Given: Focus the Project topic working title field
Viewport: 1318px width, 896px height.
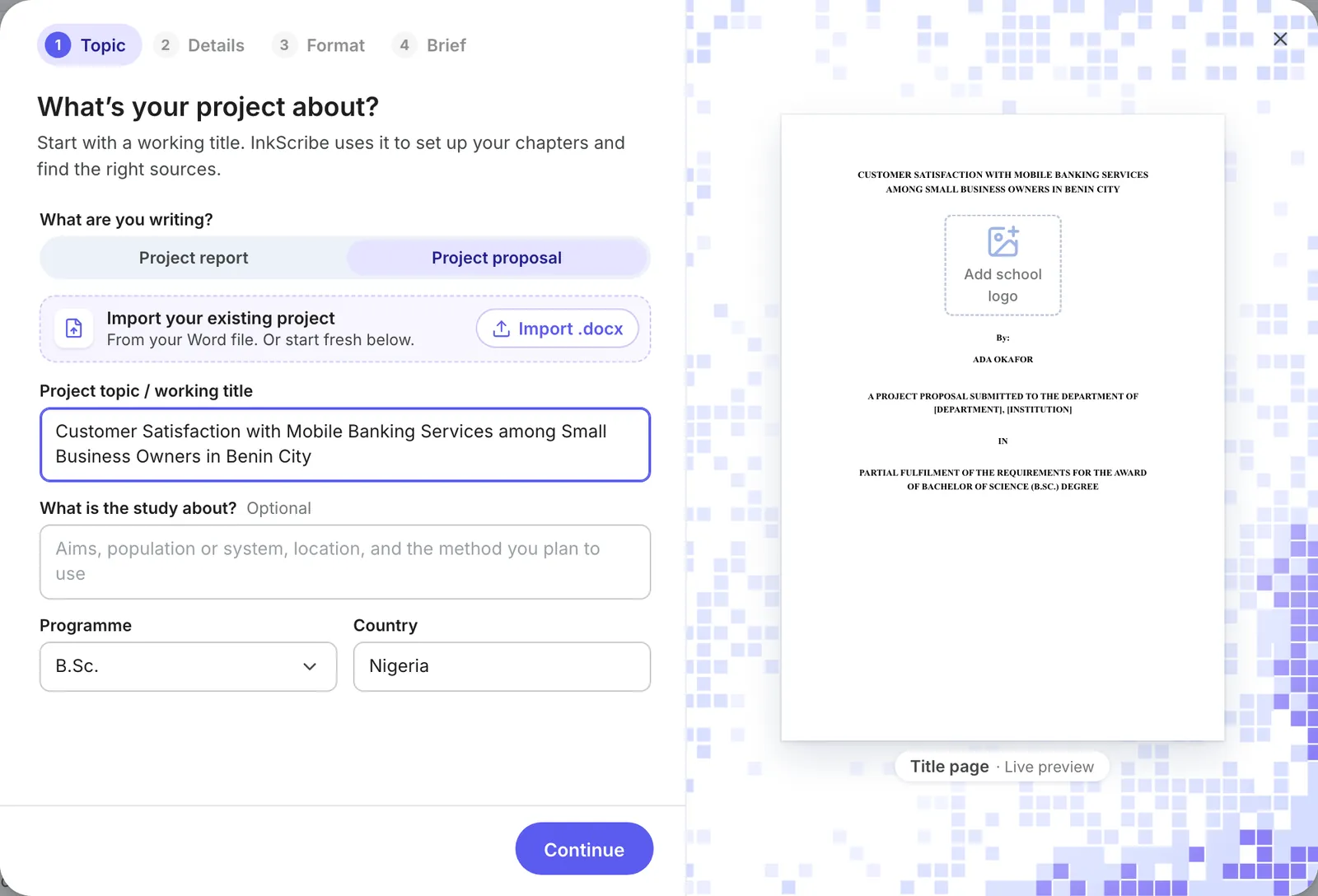Looking at the screenshot, I should point(345,445).
